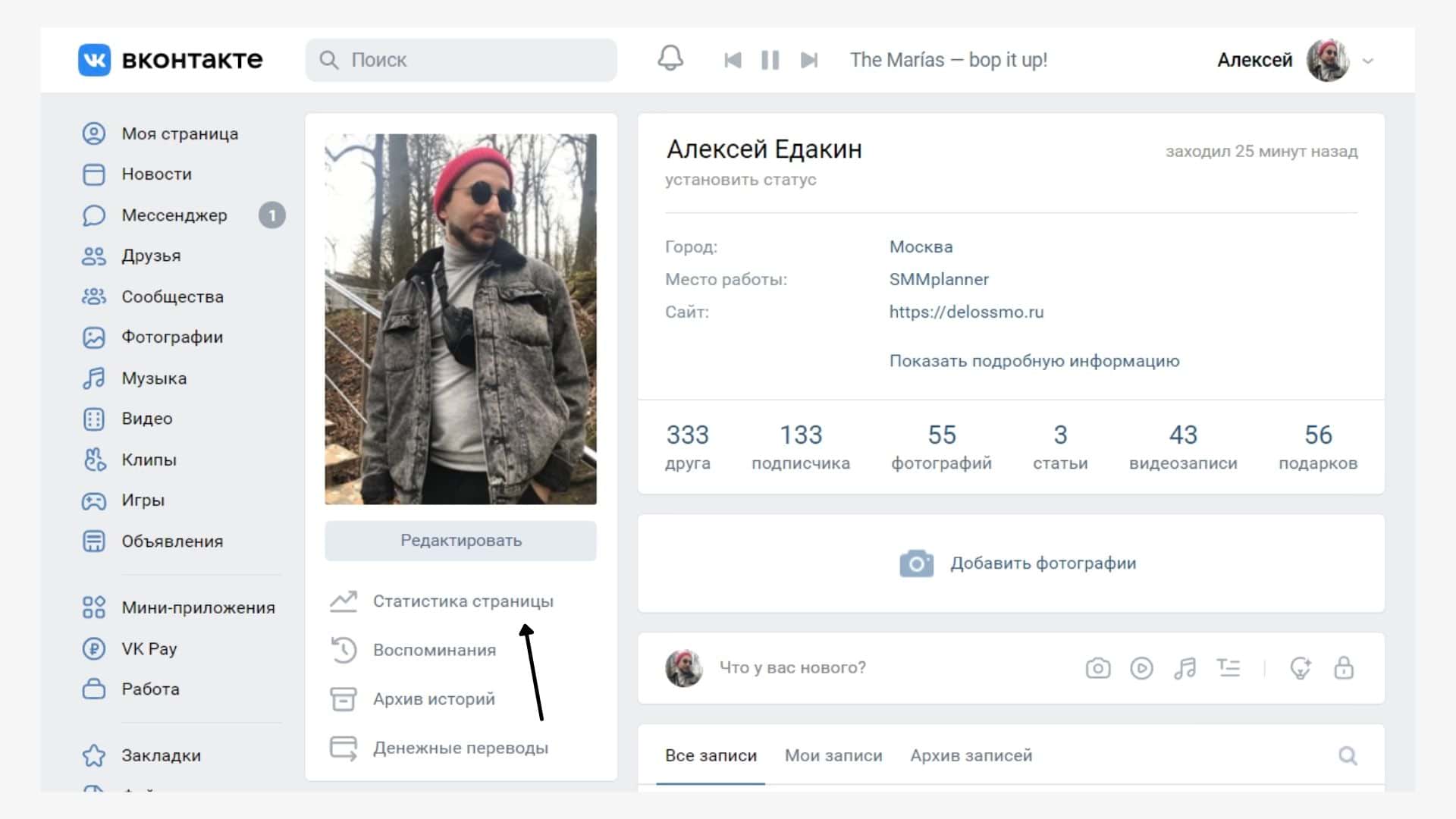Open the large profile photo
This screenshot has height=819, width=1456.
(460, 319)
